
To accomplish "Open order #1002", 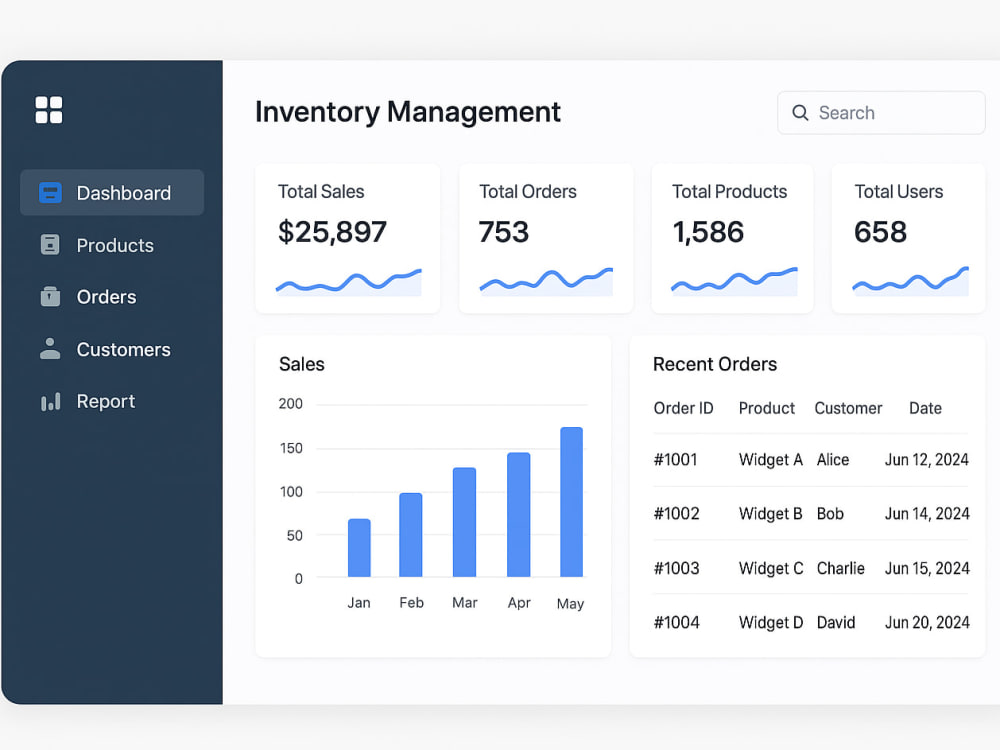I will [676, 513].
